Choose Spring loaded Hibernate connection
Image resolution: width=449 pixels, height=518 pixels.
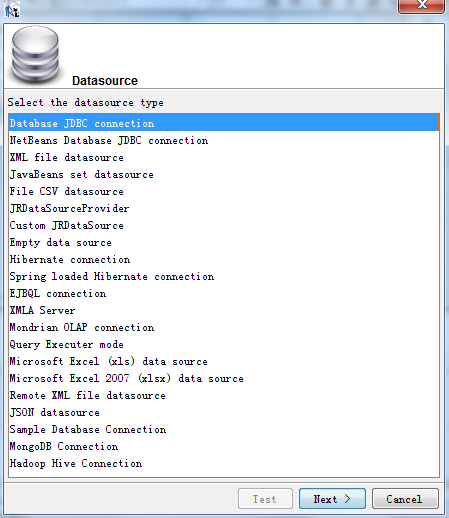(x=224, y=276)
